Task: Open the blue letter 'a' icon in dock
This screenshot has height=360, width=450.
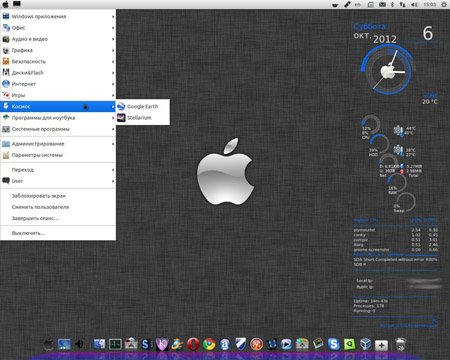Action: [225, 344]
